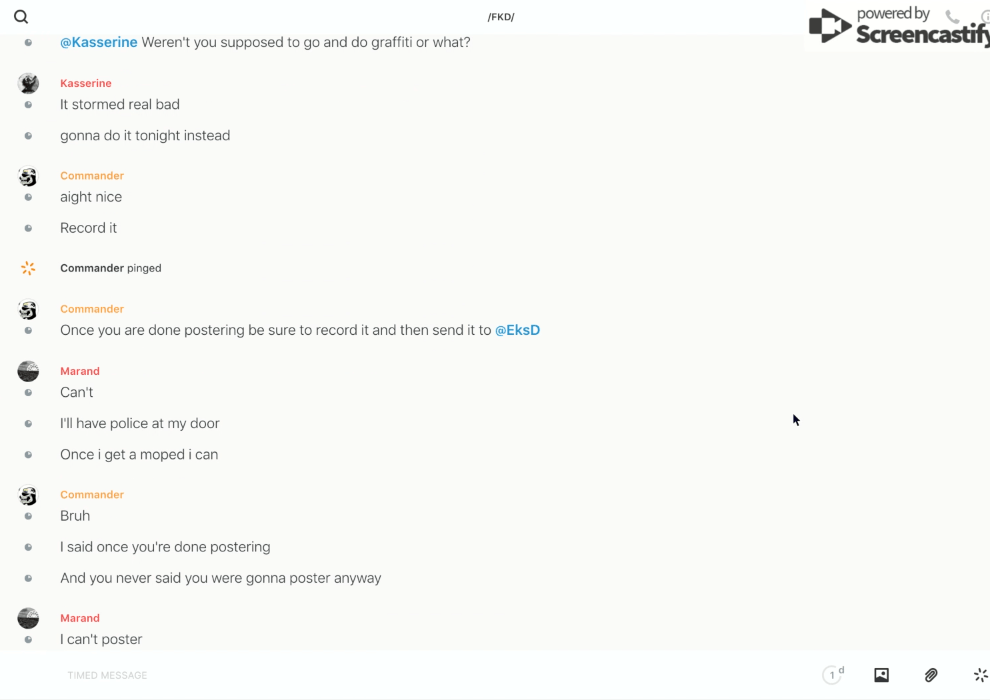Start a voice call with phone icon
This screenshot has height=700, width=990.
(952, 17)
